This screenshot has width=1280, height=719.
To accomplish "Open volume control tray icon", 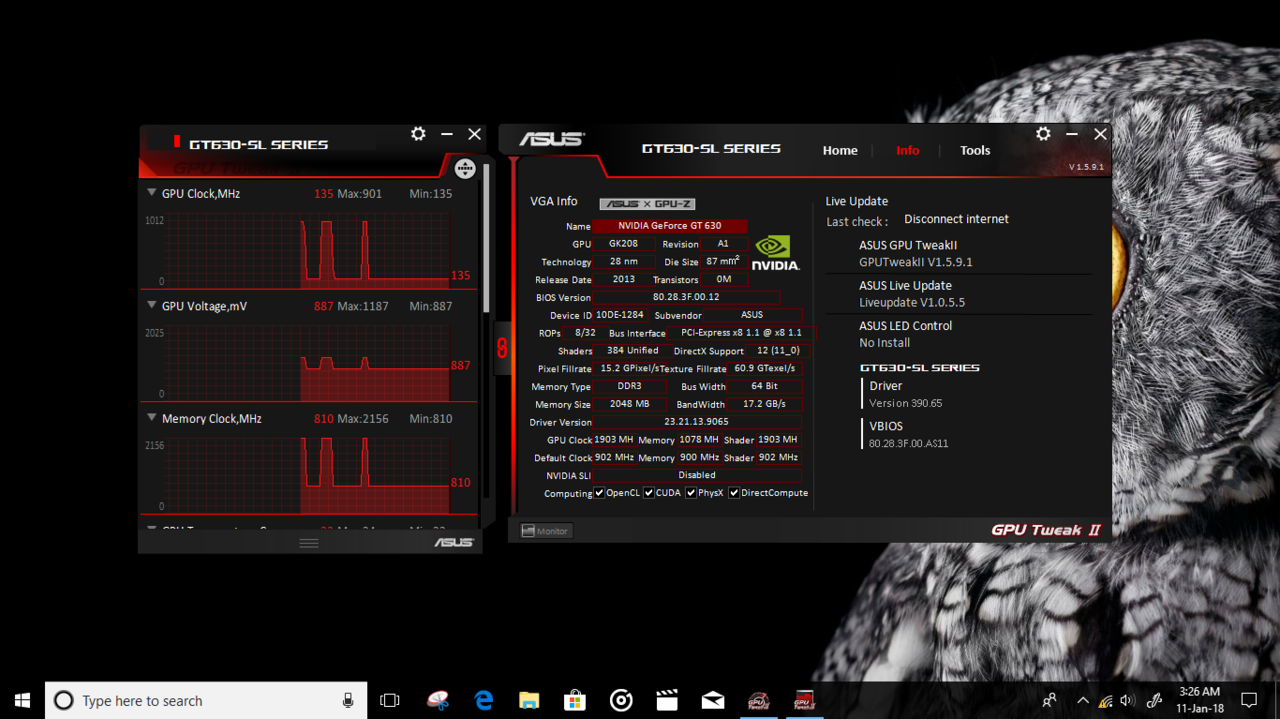I will pos(1128,701).
